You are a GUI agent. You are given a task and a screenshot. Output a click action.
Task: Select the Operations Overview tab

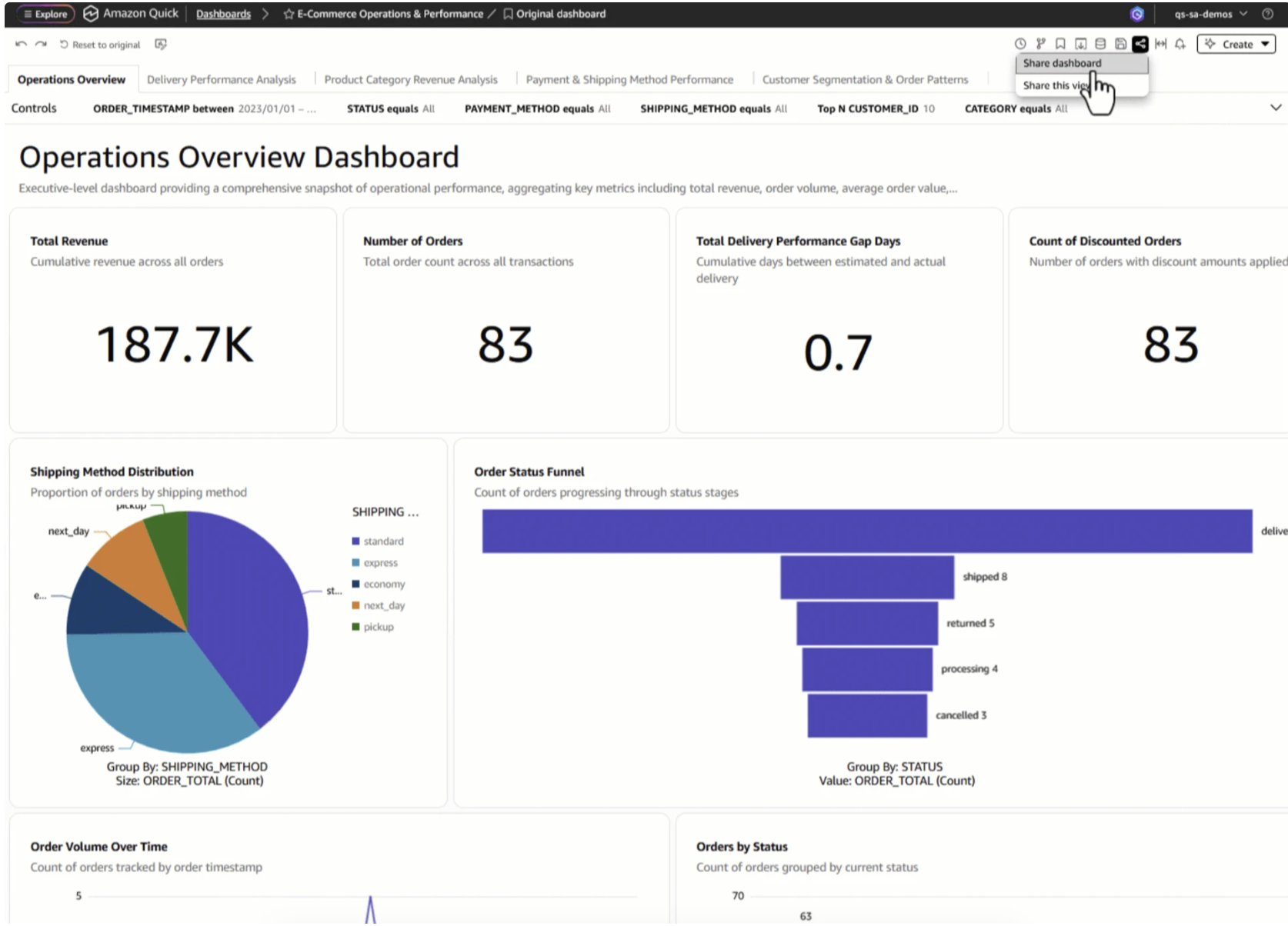pos(72,79)
